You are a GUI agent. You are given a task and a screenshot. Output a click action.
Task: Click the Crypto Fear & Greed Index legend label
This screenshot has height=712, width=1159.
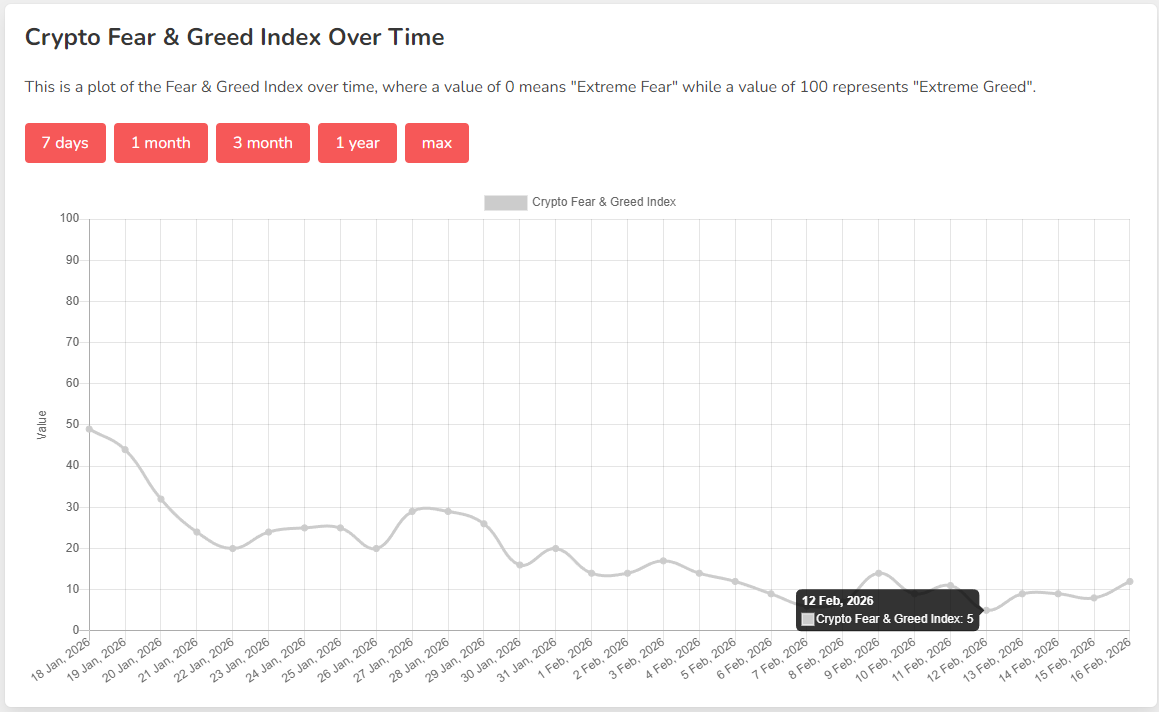click(x=604, y=202)
